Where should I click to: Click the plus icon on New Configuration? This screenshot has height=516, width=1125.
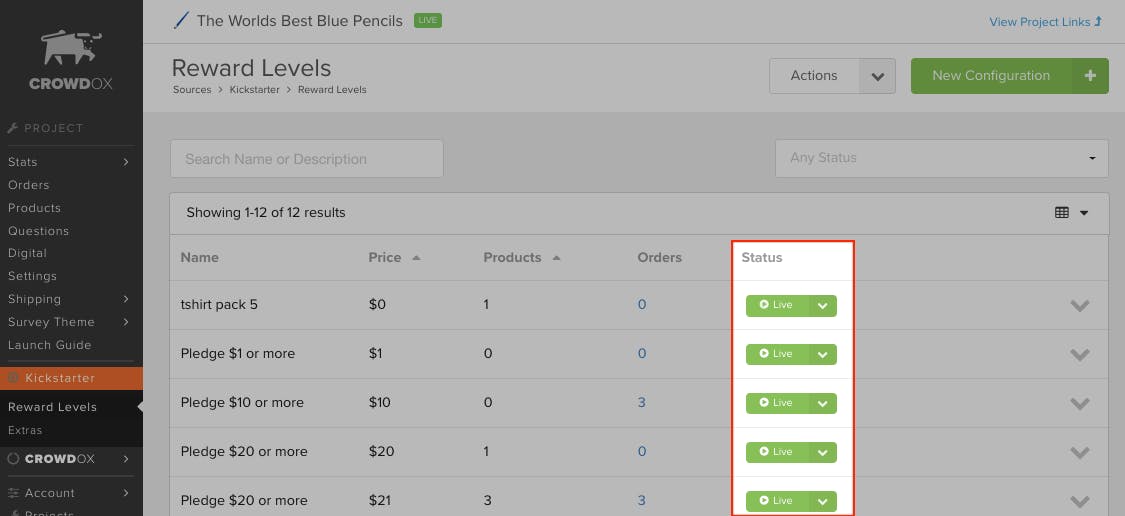[x=1091, y=75]
